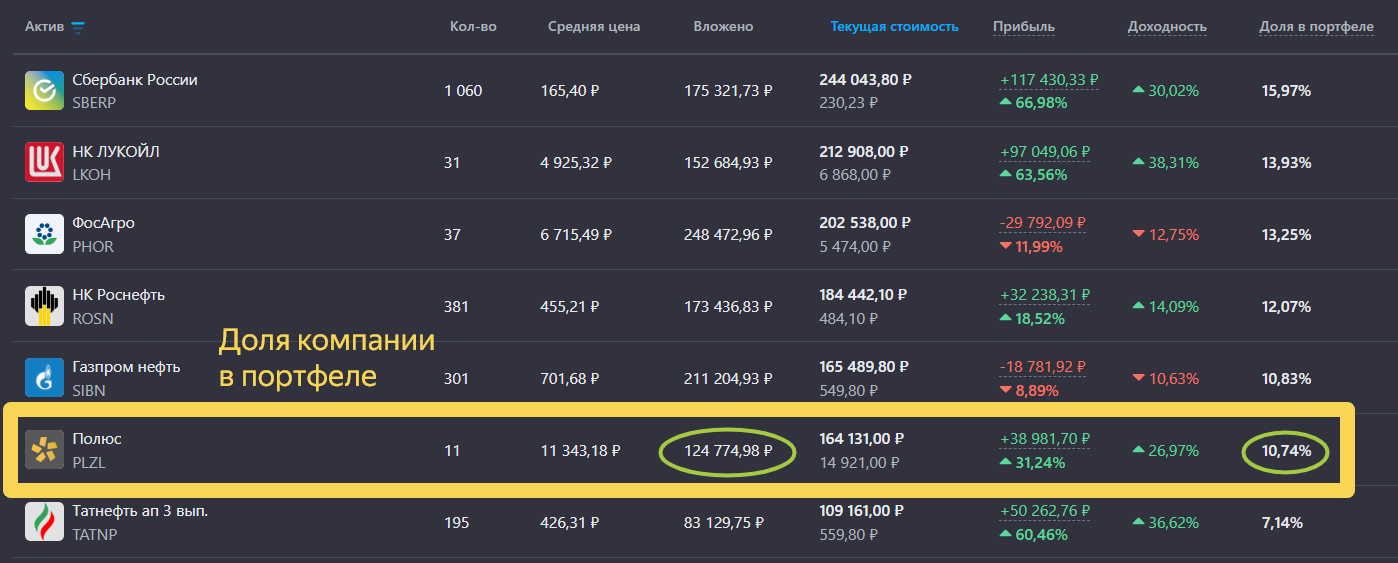Select the Polyus PLZL logo icon
The height and width of the screenshot is (563, 1398).
(44, 451)
